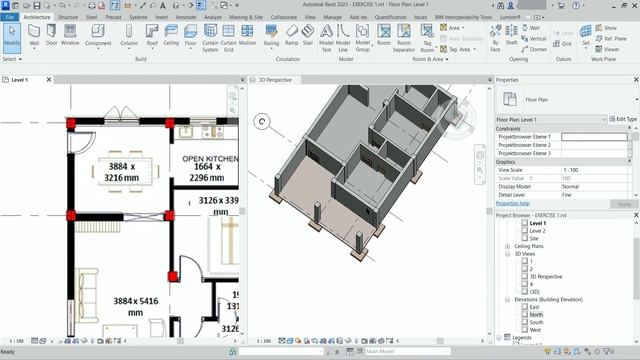Expand Legends node in browser
The width and height of the screenshot is (640, 360).
tap(499, 338)
